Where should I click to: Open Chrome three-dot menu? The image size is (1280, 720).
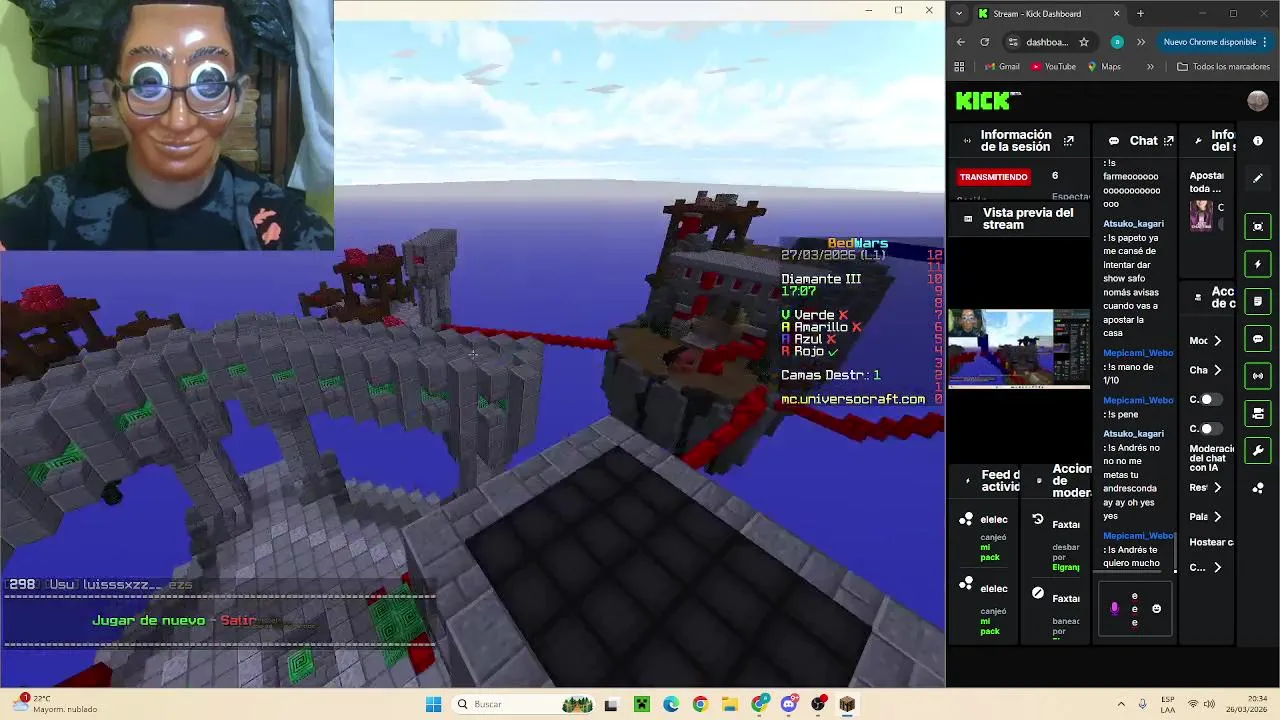1267,42
